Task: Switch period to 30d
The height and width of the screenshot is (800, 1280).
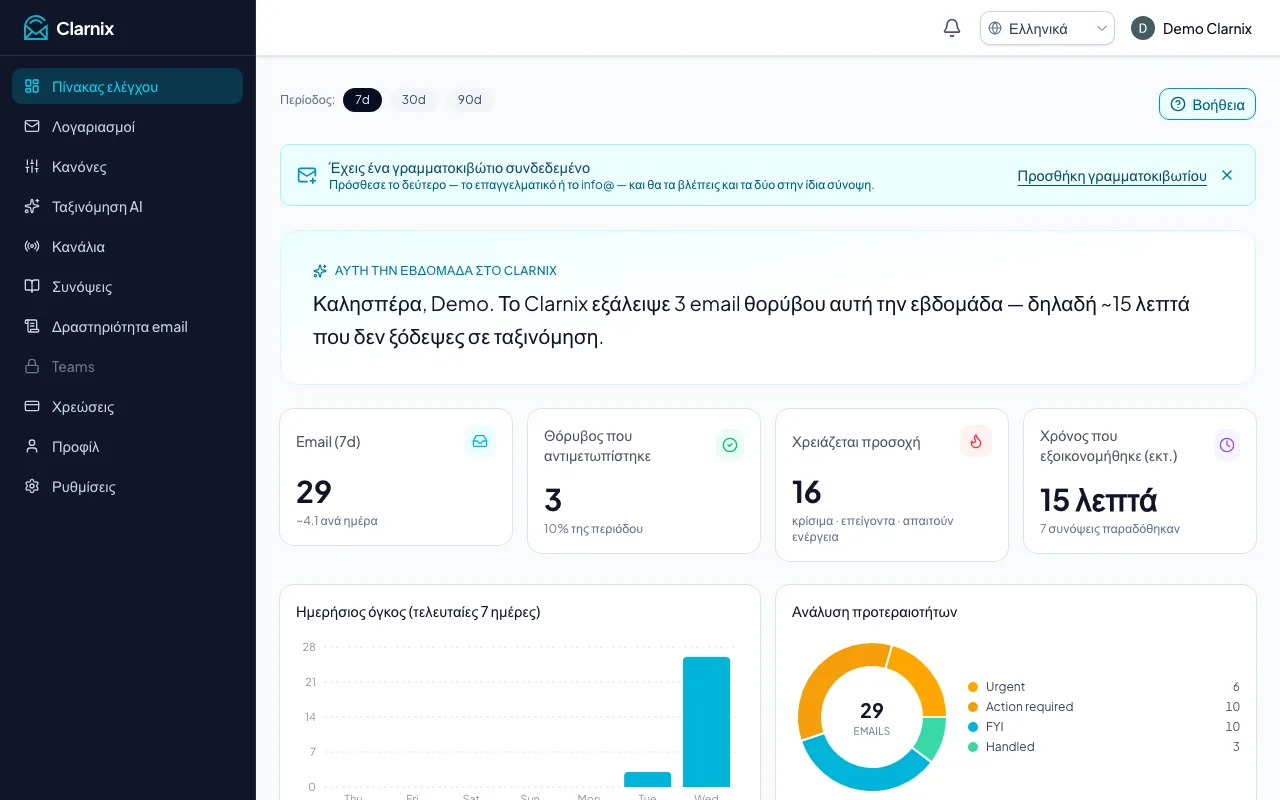Action: click(x=414, y=100)
